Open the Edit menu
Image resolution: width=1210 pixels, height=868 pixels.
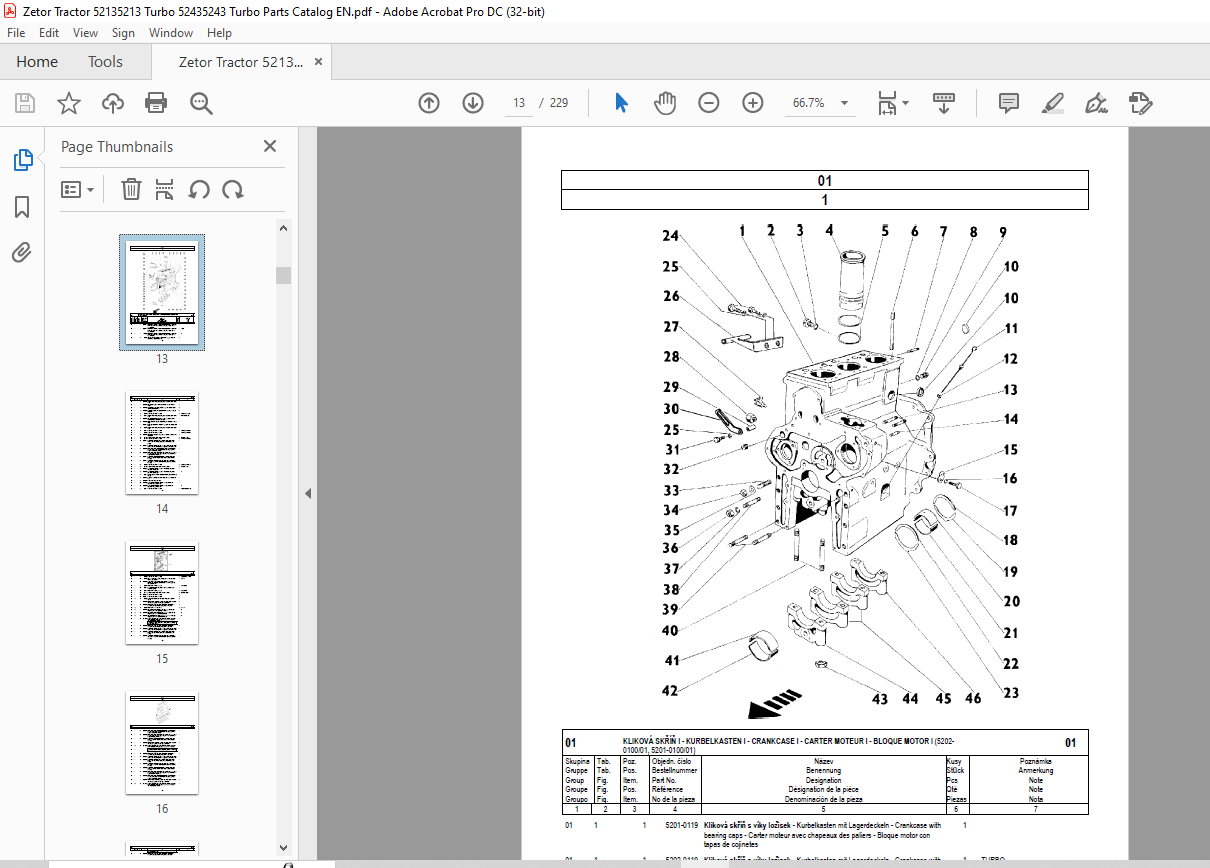49,33
